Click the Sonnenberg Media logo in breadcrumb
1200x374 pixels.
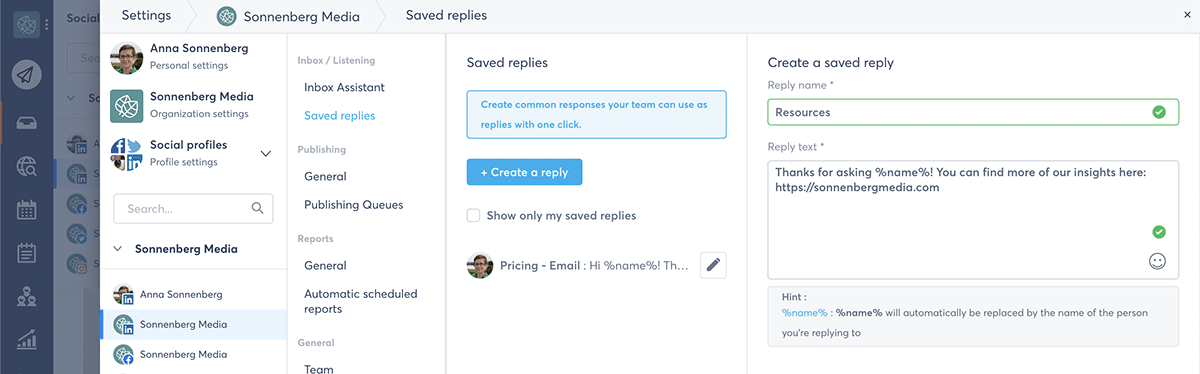tap(227, 15)
